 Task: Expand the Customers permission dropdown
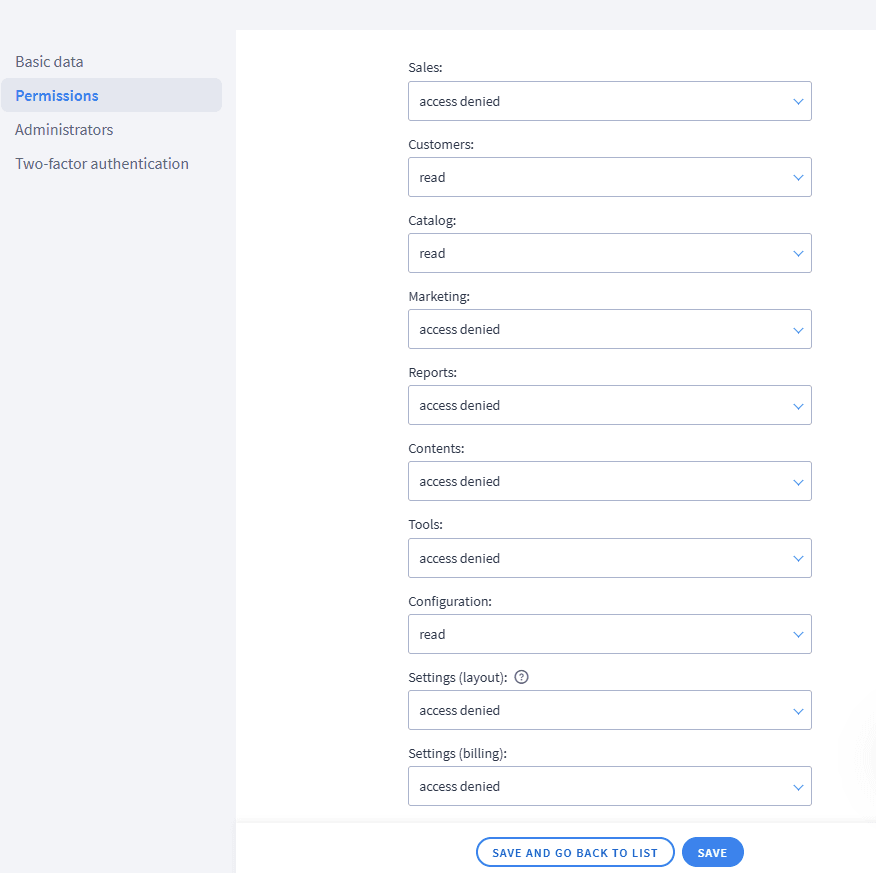(x=609, y=177)
